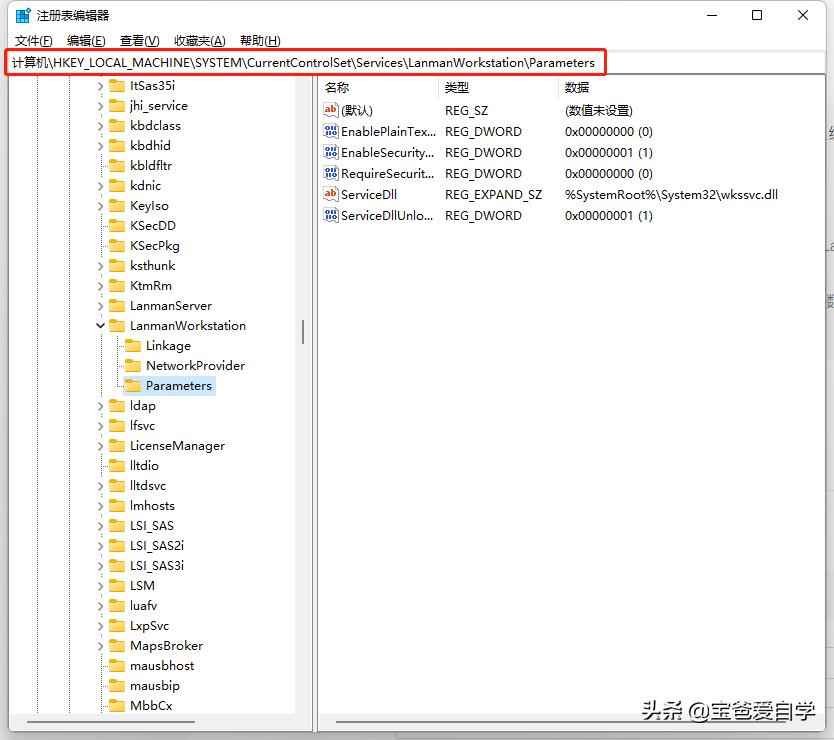Click the REG_SZ icon beside (默认)
This screenshot has height=740, width=834.
click(331, 110)
